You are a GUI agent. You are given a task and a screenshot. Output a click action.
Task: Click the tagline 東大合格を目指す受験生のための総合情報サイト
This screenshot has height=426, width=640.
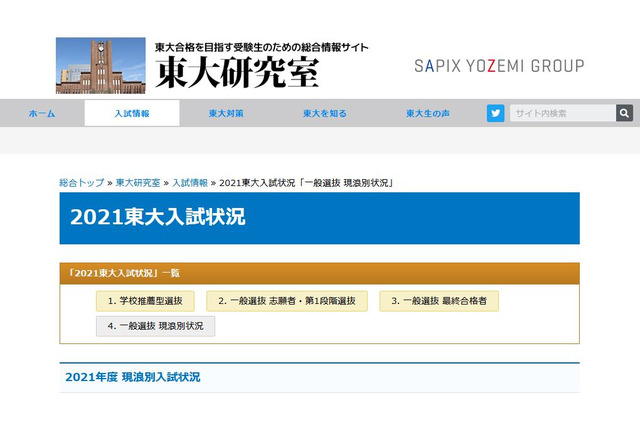click(262, 47)
